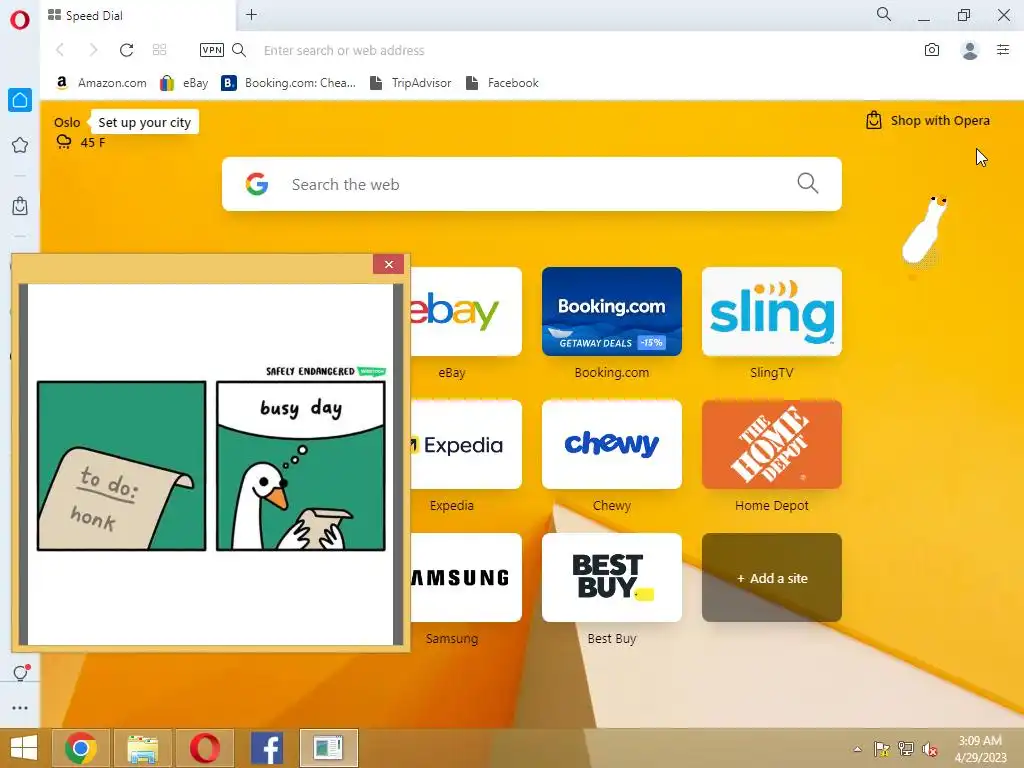The width and height of the screenshot is (1024, 768).
Task: Open the lightbulb notification icon in sidebar
Action: click(20, 673)
